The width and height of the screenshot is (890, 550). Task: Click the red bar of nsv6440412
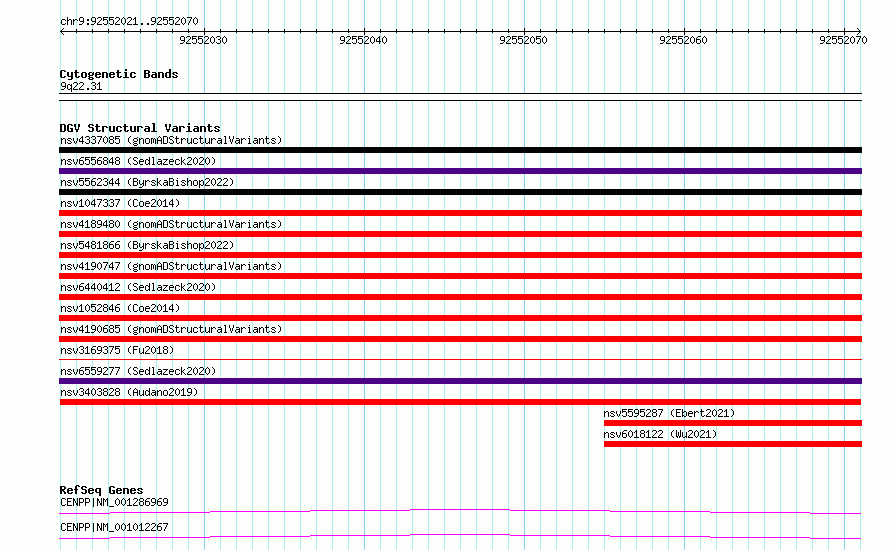click(x=460, y=297)
